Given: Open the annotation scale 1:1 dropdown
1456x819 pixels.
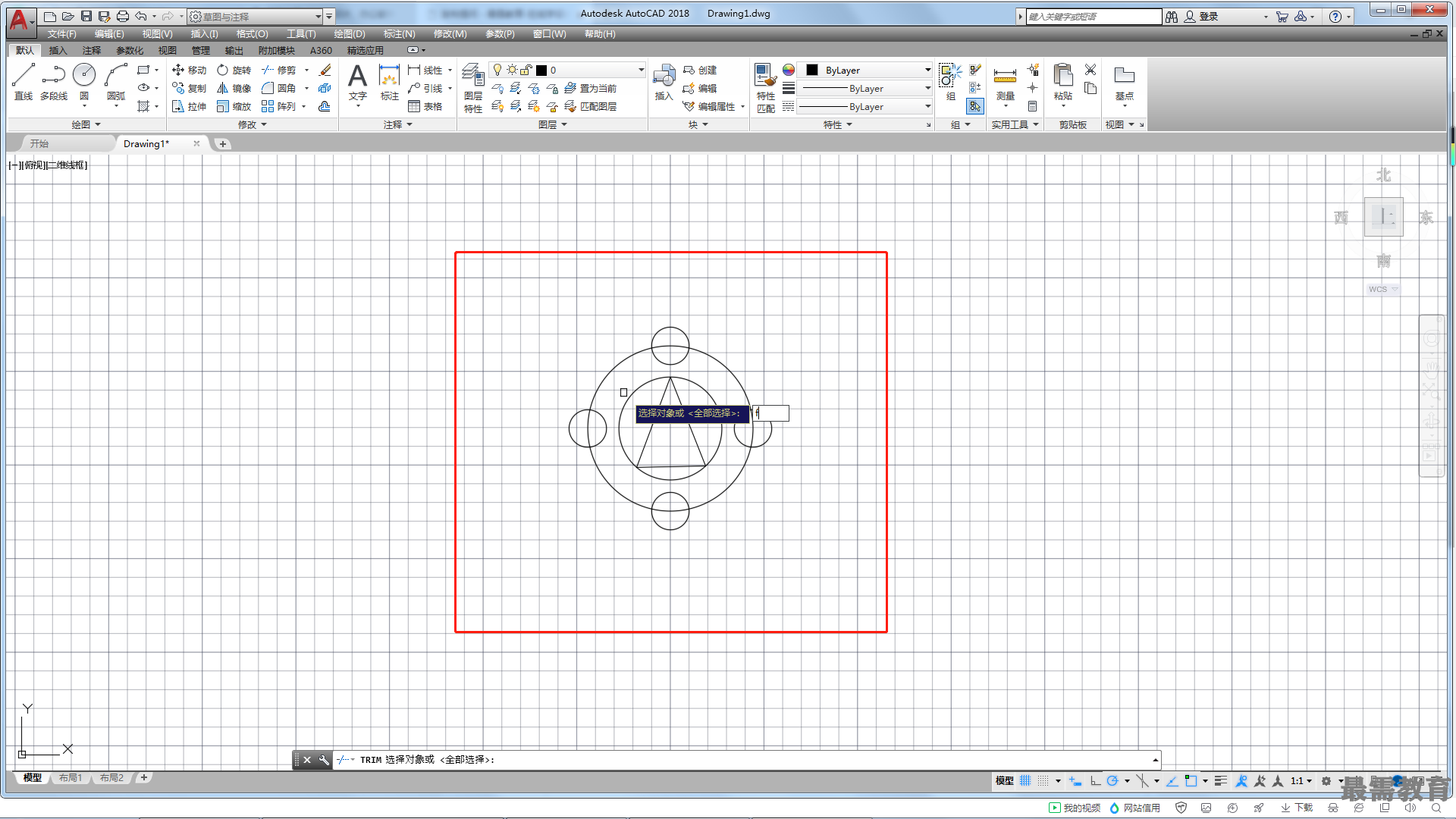Looking at the screenshot, I should click(x=1301, y=780).
